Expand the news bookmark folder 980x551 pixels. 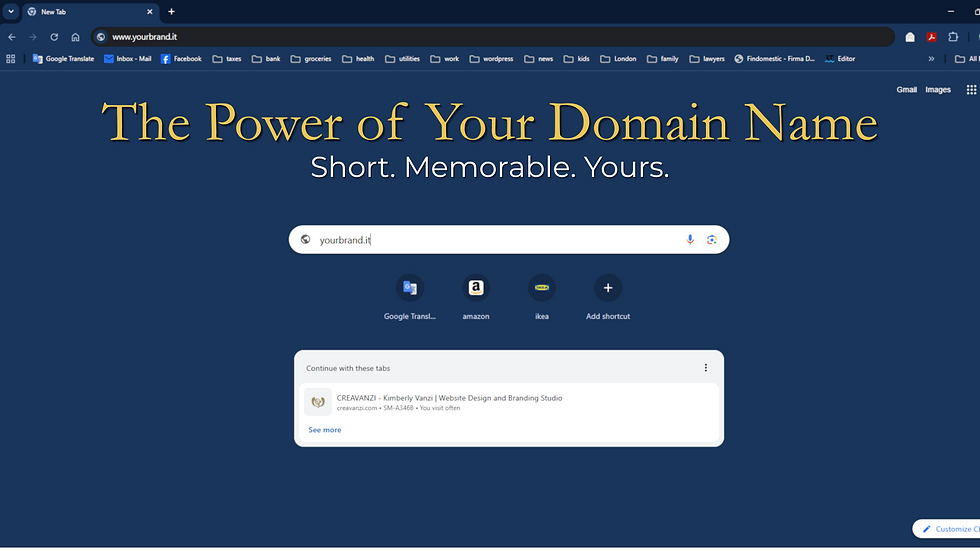pyautogui.click(x=539, y=59)
